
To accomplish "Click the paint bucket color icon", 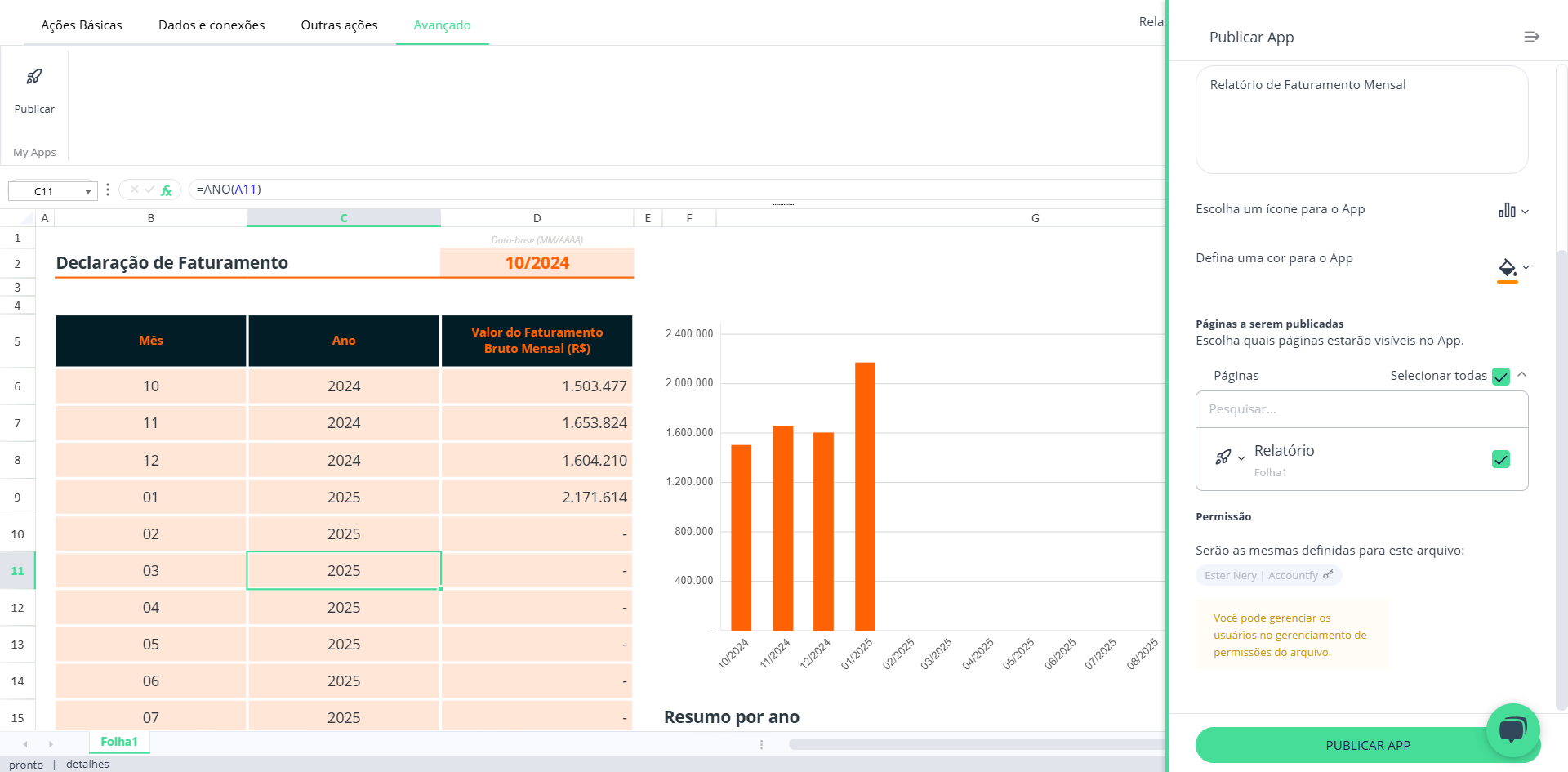I will click(1507, 266).
